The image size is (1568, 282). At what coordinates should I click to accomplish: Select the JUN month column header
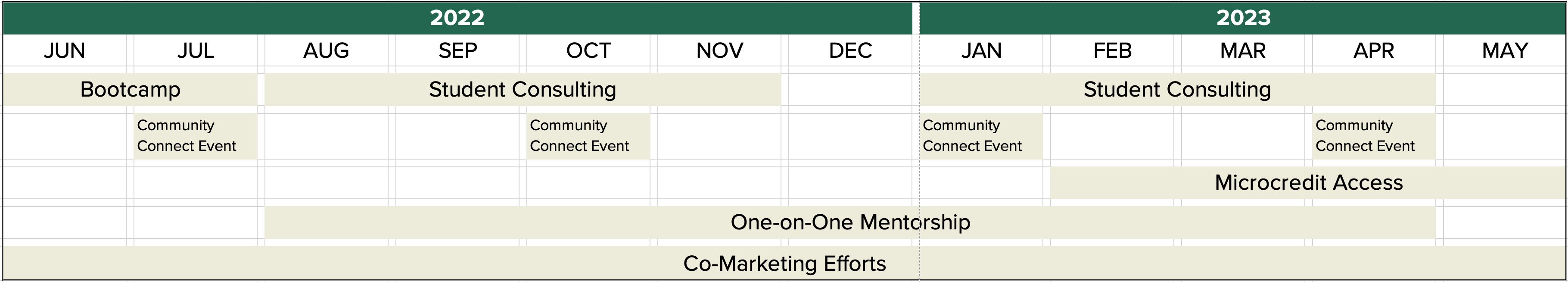65,50
